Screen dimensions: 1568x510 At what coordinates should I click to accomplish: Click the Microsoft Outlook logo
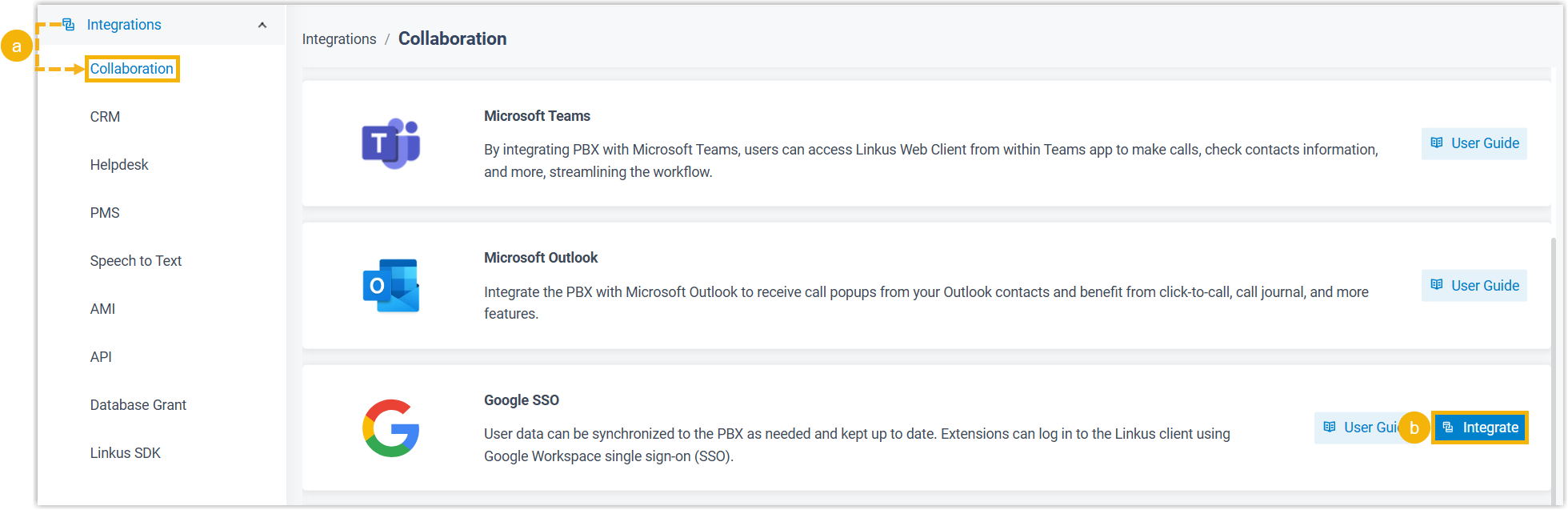click(390, 286)
